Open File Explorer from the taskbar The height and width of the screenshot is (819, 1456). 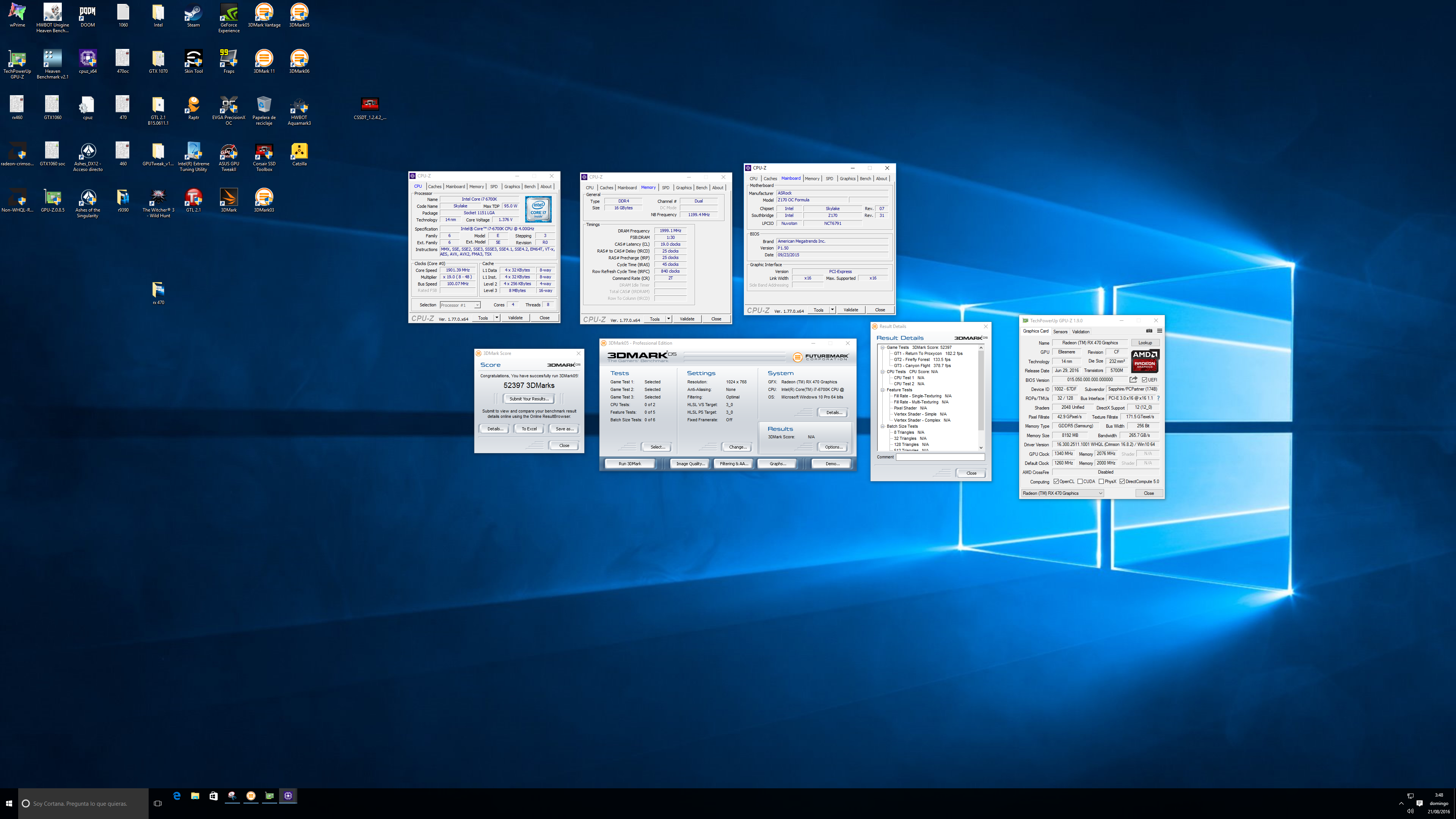coord(195,796)
